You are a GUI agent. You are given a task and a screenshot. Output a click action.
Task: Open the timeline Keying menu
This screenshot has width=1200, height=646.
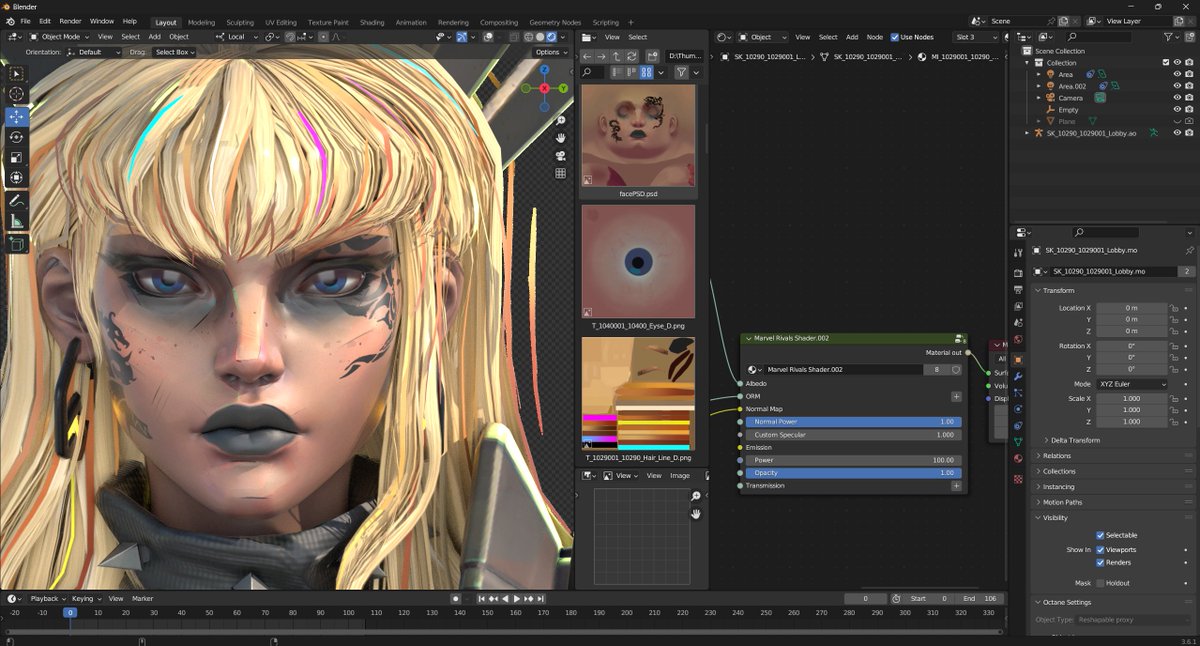click(x=84, y=599)
